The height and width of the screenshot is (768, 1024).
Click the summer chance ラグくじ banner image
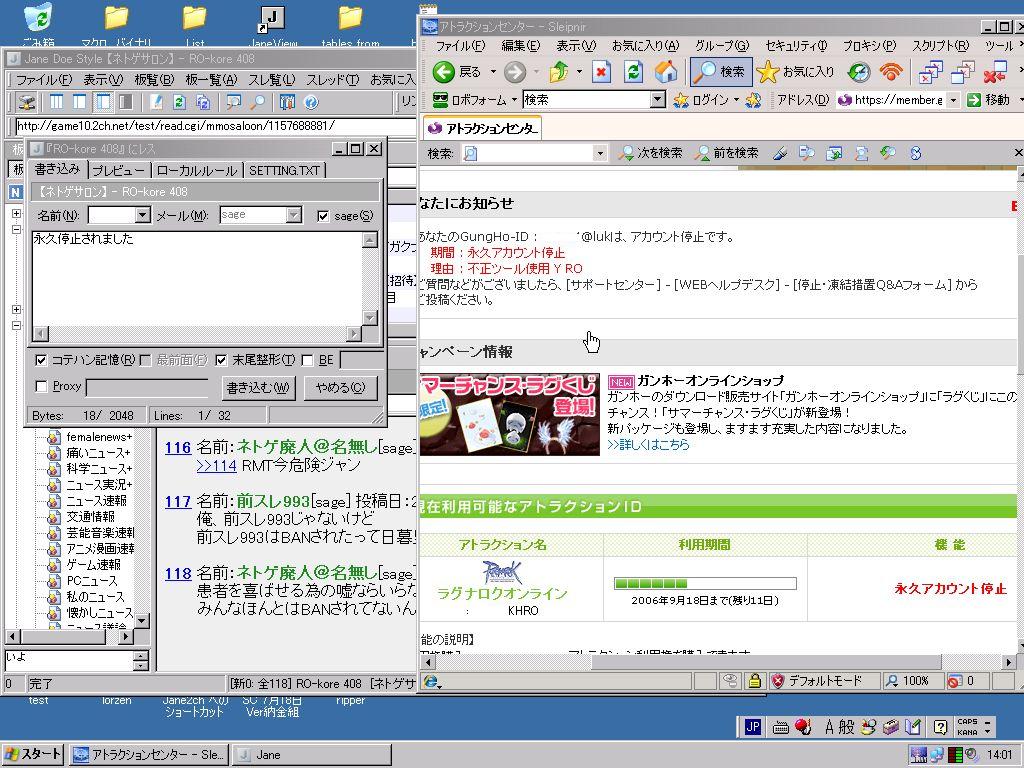(509, 415)
